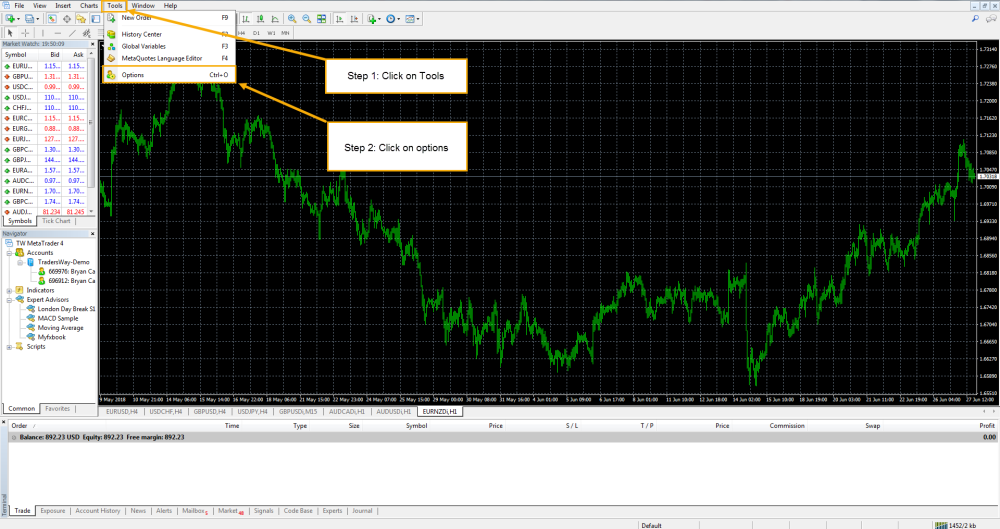Click the search magnifier icon at top right

(x=975, y=19)
